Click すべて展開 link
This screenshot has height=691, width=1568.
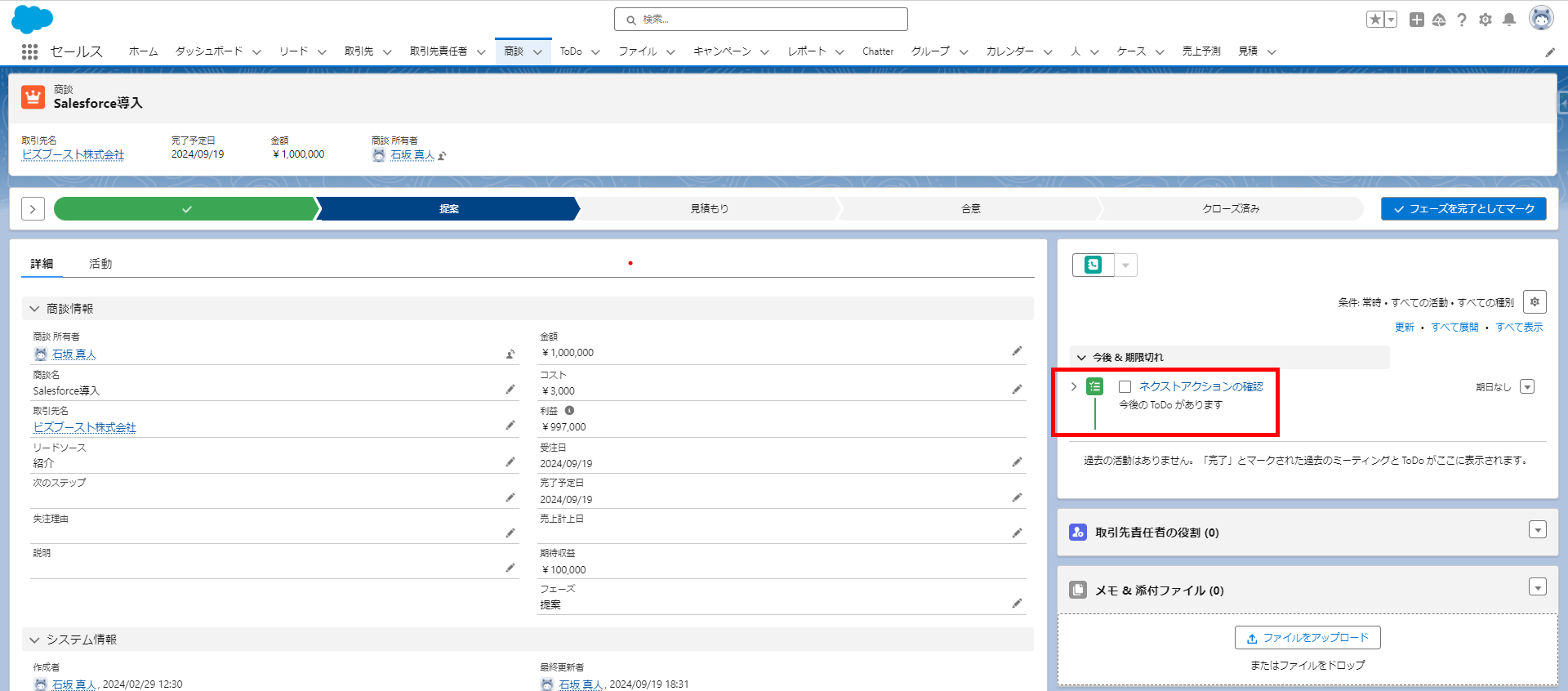click(x=1454, y=328)
